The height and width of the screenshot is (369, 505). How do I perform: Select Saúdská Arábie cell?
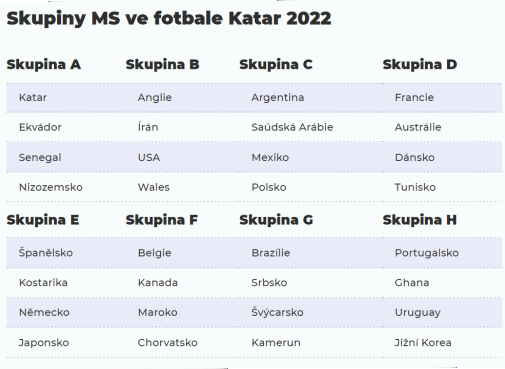pyautogui.click(x=292, y=127)
